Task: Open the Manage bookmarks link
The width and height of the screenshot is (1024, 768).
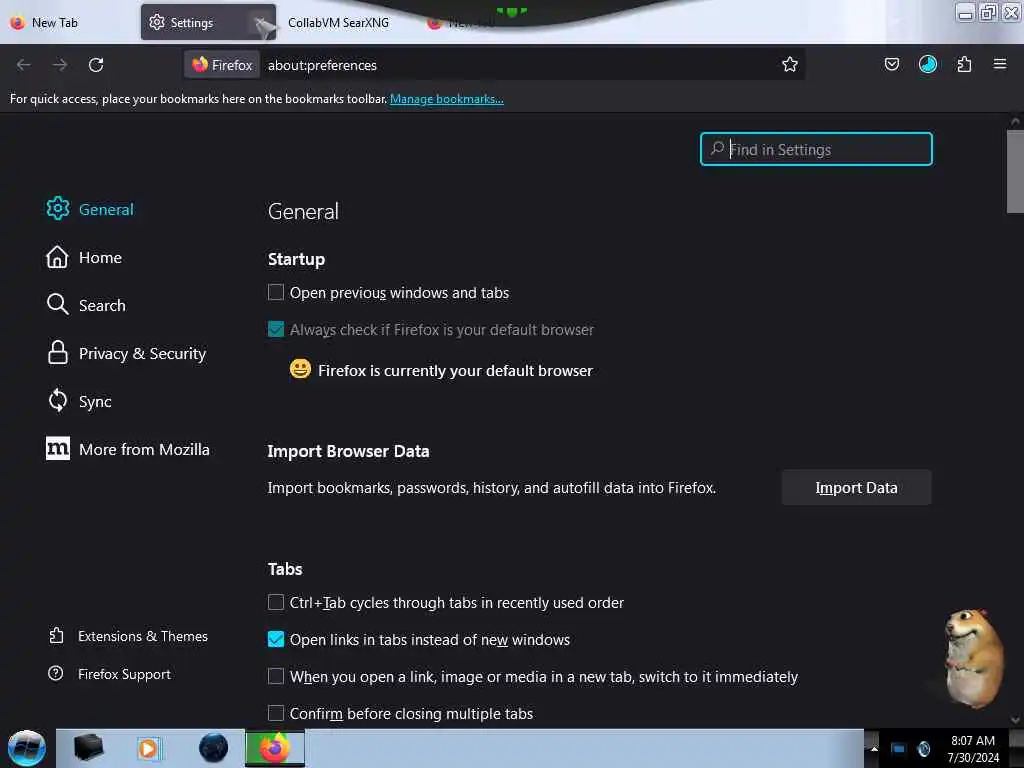Action: pyautogui.click(x=447, y=99)
